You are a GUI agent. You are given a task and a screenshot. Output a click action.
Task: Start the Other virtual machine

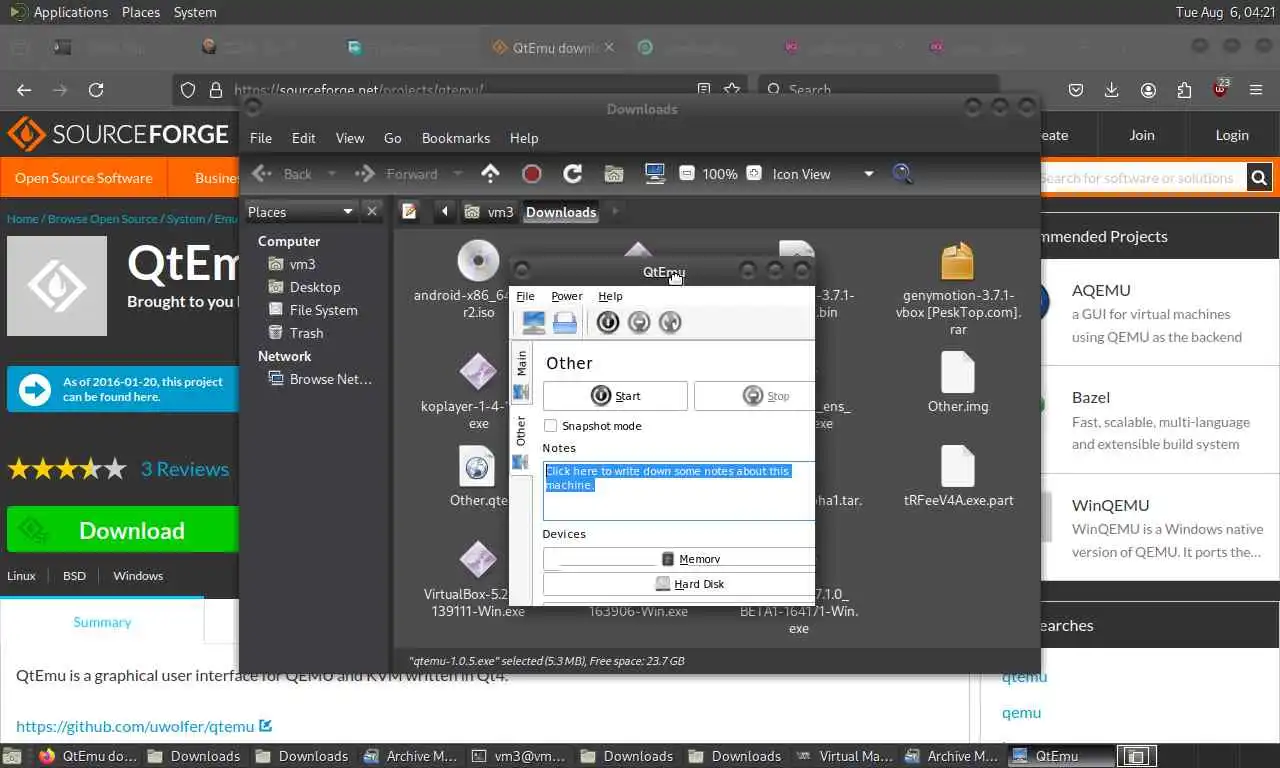point(615,396)
